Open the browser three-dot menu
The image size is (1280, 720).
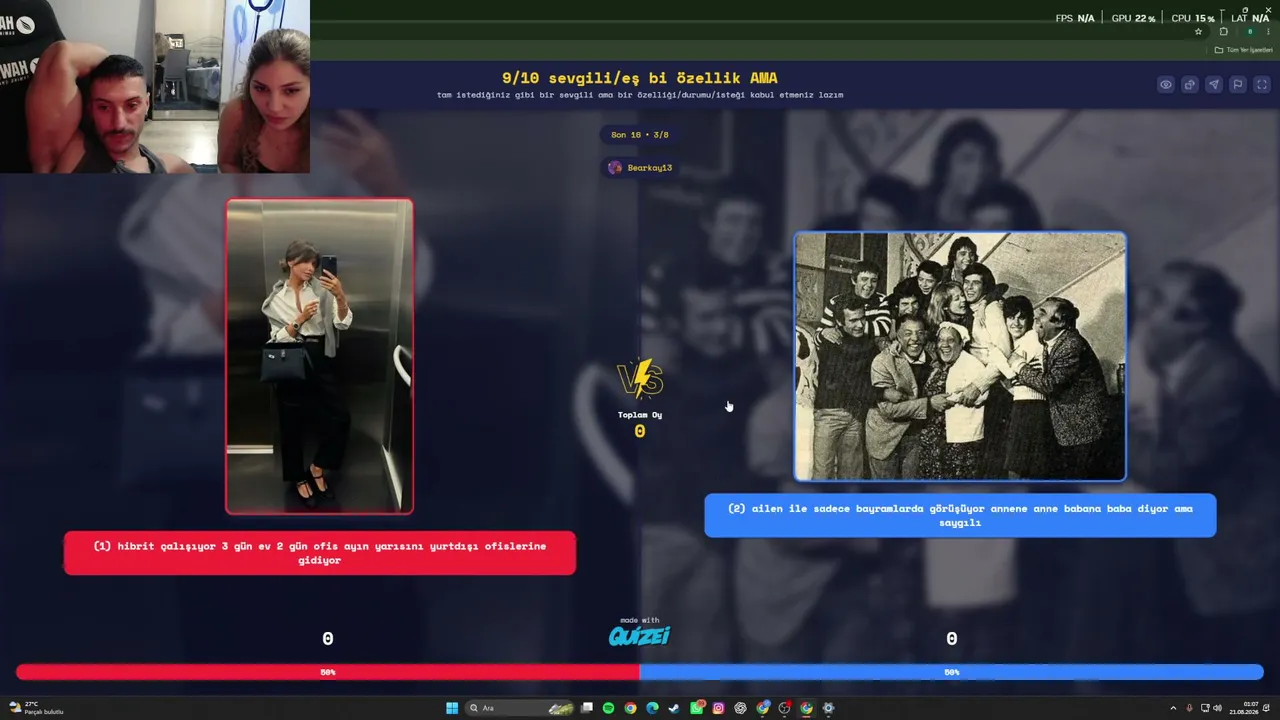tap(1268, 32)
